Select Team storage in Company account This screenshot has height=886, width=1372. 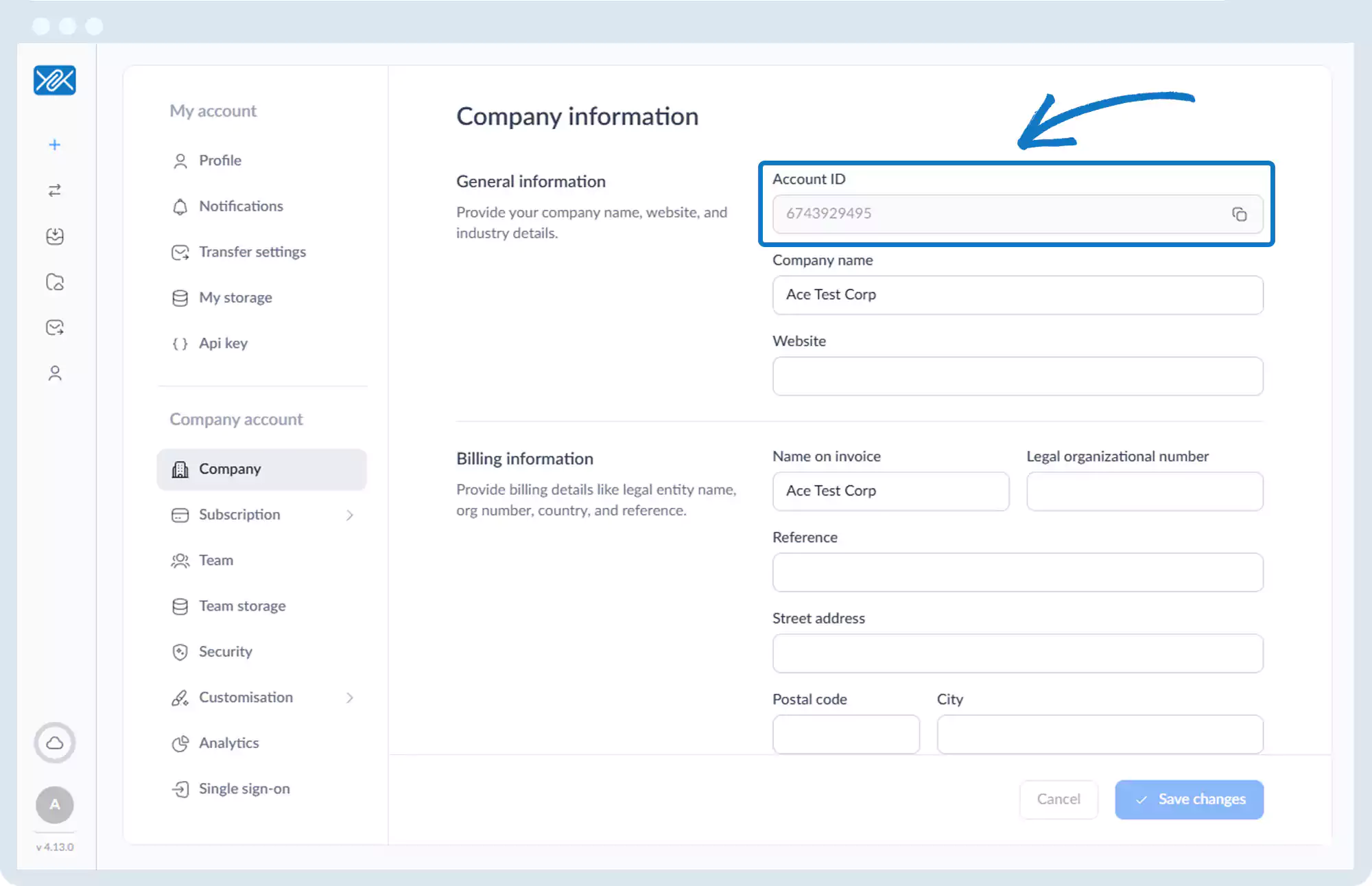241,606
